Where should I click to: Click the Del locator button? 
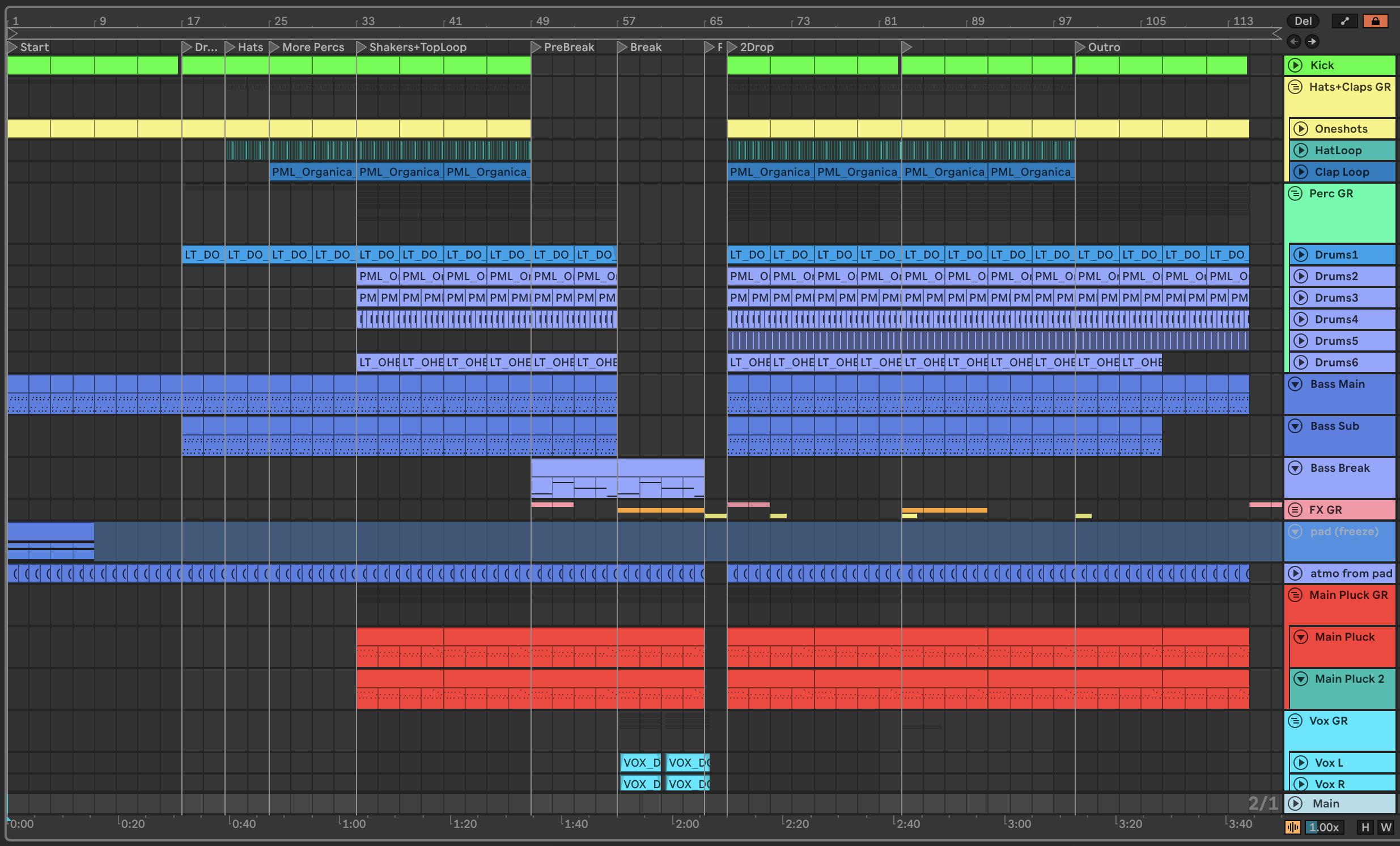(1303, 21)
